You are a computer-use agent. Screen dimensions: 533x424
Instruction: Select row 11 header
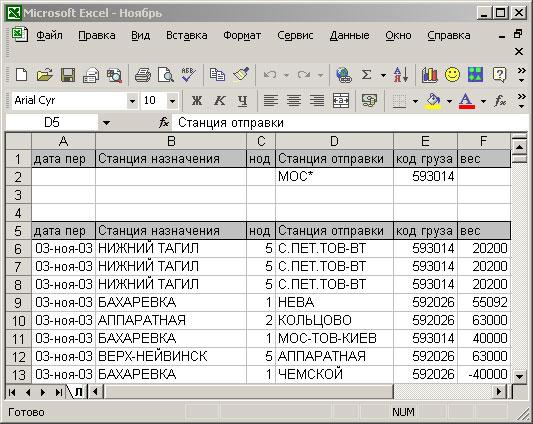[x=18, y=339]
